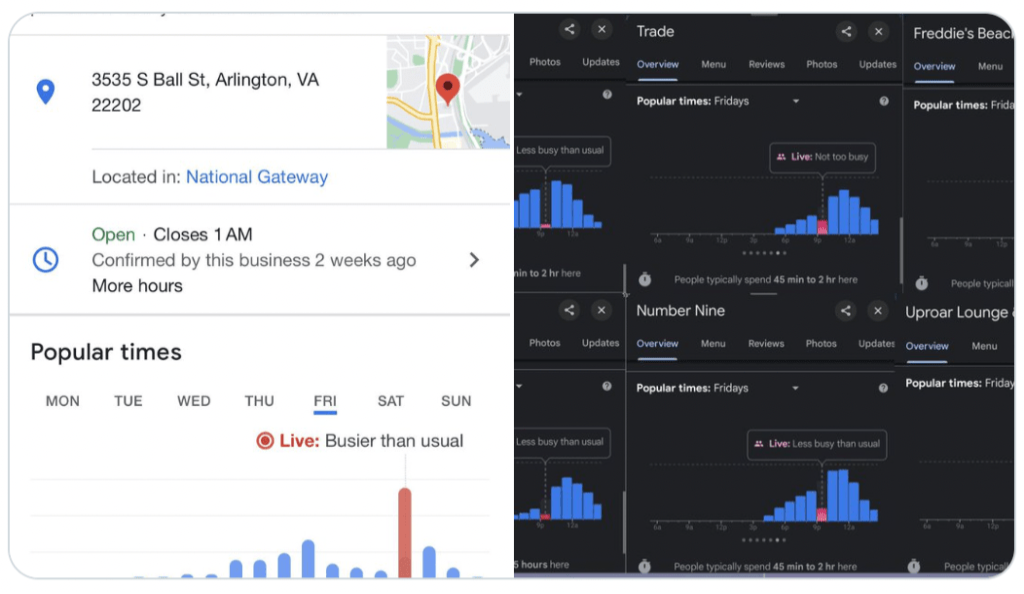Click the help icon in Trade popular times

click(x=884, y=101)
